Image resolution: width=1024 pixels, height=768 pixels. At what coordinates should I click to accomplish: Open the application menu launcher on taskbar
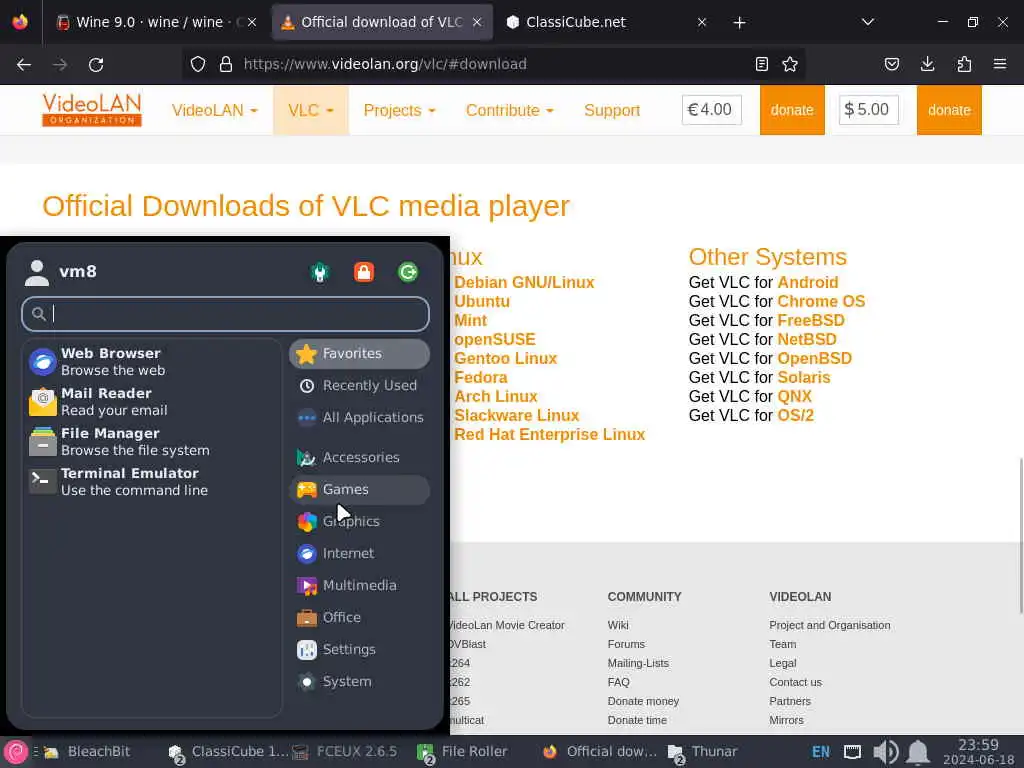[16, 752]
